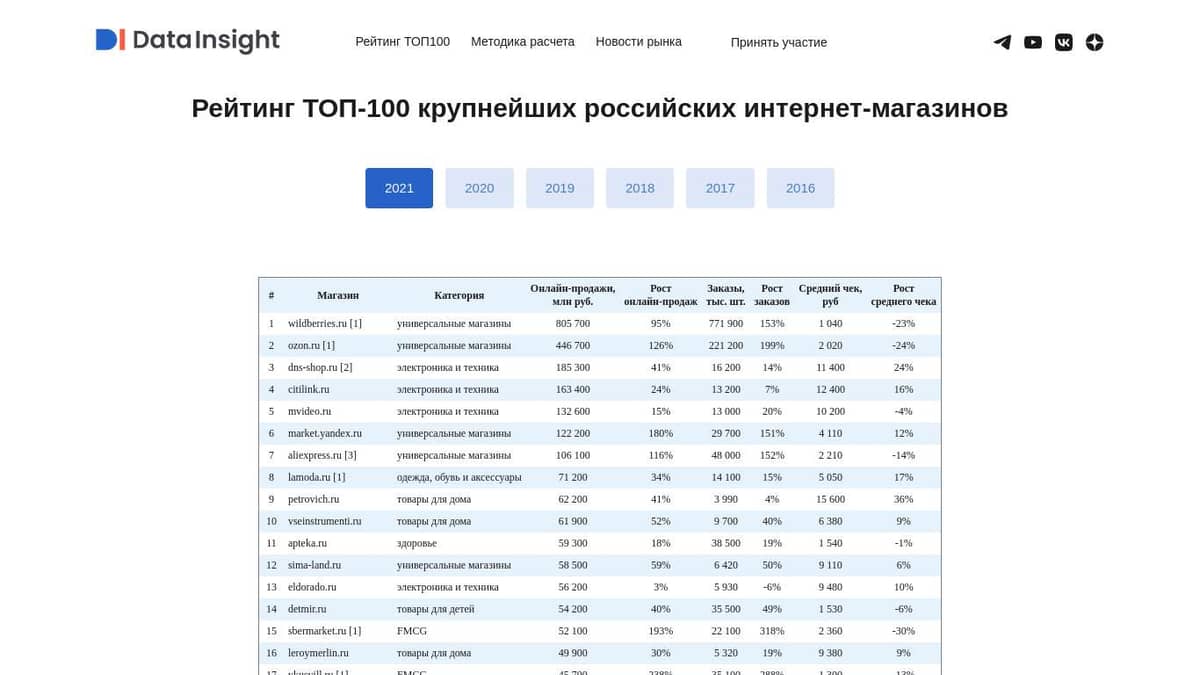The width and height of the screenshot is (1200, 675).
Task: Open the Telegram channel icon
Action: click(1002, 42)
